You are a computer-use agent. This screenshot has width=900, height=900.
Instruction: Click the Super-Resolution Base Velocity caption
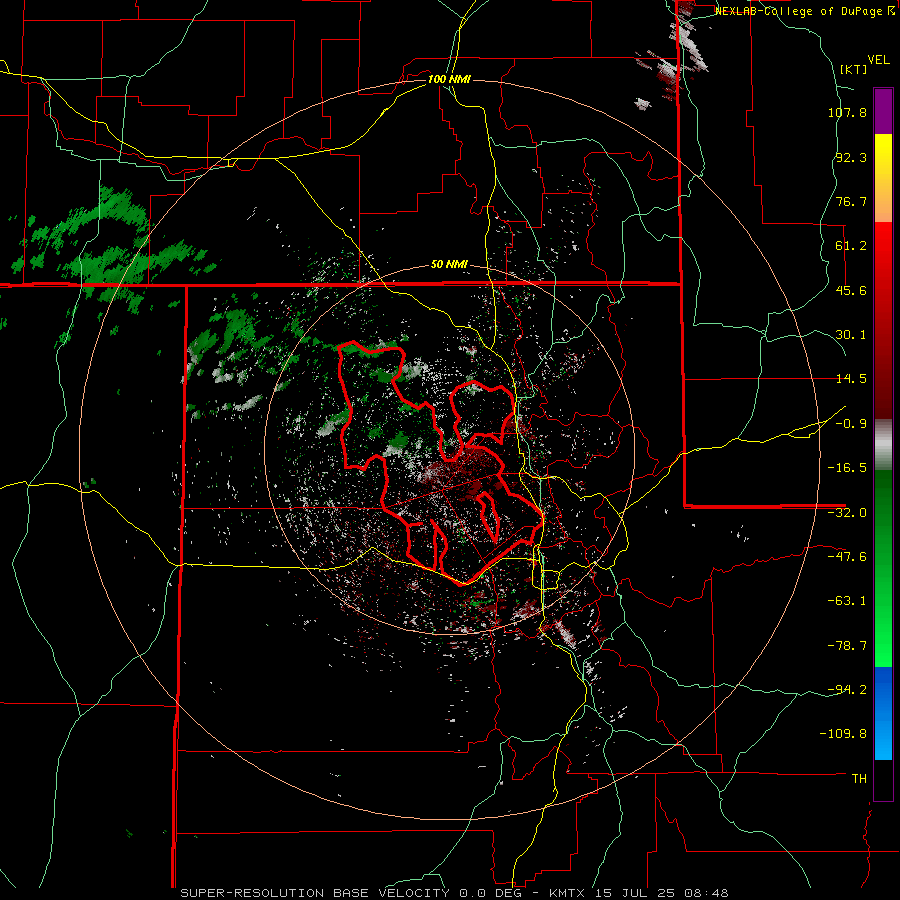pyautogui.click(x=454, y=893)
